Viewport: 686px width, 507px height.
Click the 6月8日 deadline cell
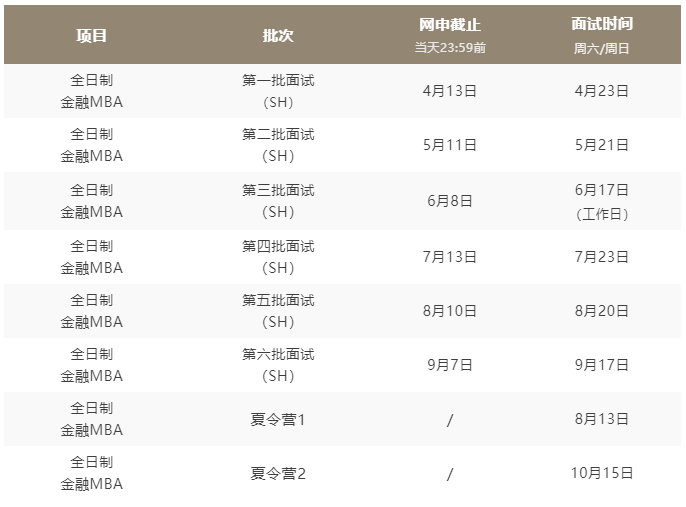pyautogui.click(x=450, y=201)
